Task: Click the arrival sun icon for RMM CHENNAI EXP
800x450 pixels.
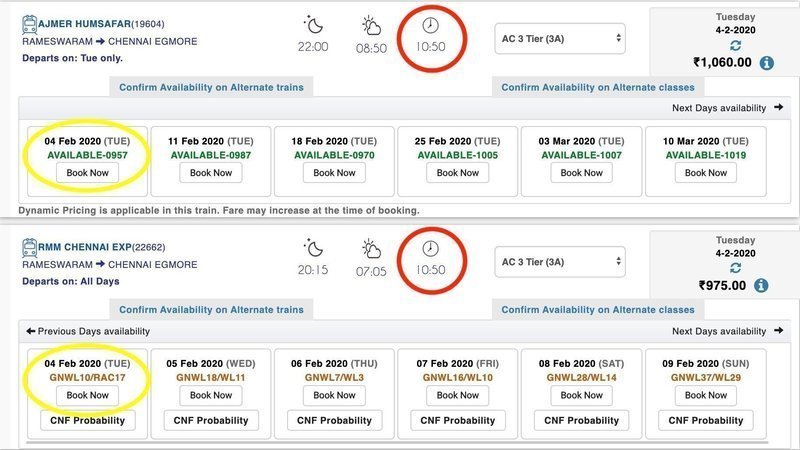Action: point(371,248)
